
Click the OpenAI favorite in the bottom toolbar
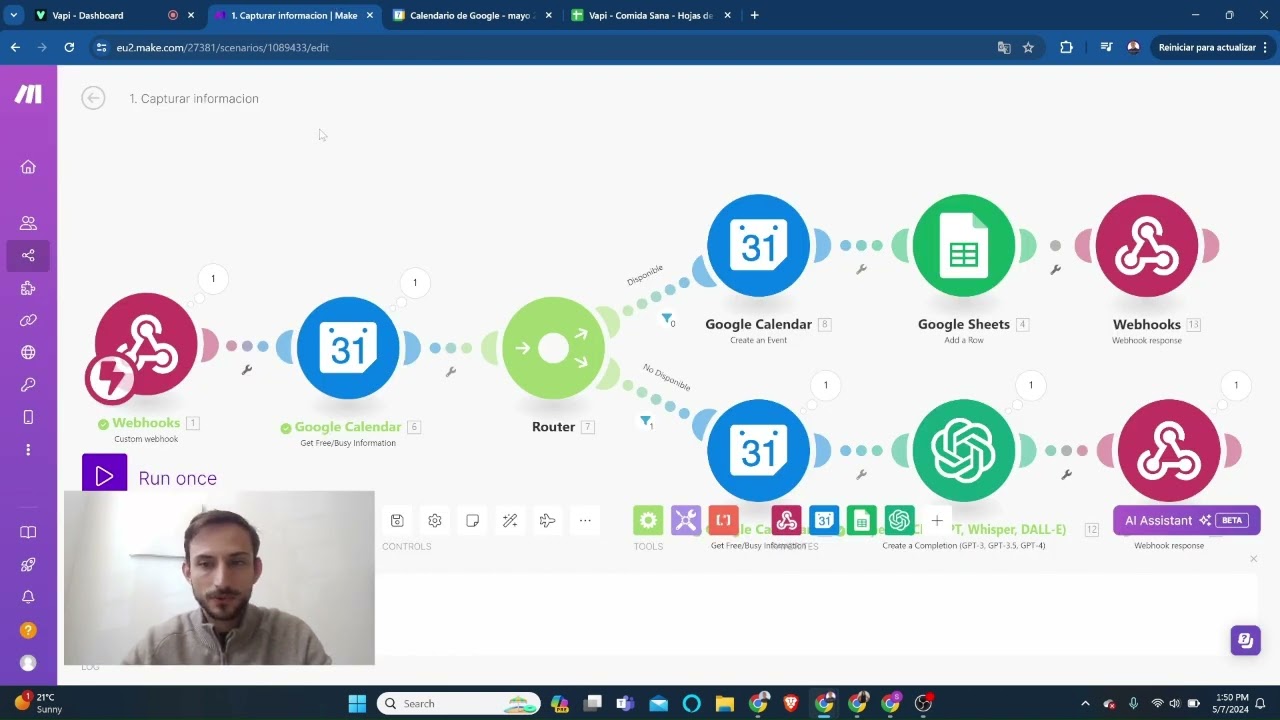(x=899, y=520)
